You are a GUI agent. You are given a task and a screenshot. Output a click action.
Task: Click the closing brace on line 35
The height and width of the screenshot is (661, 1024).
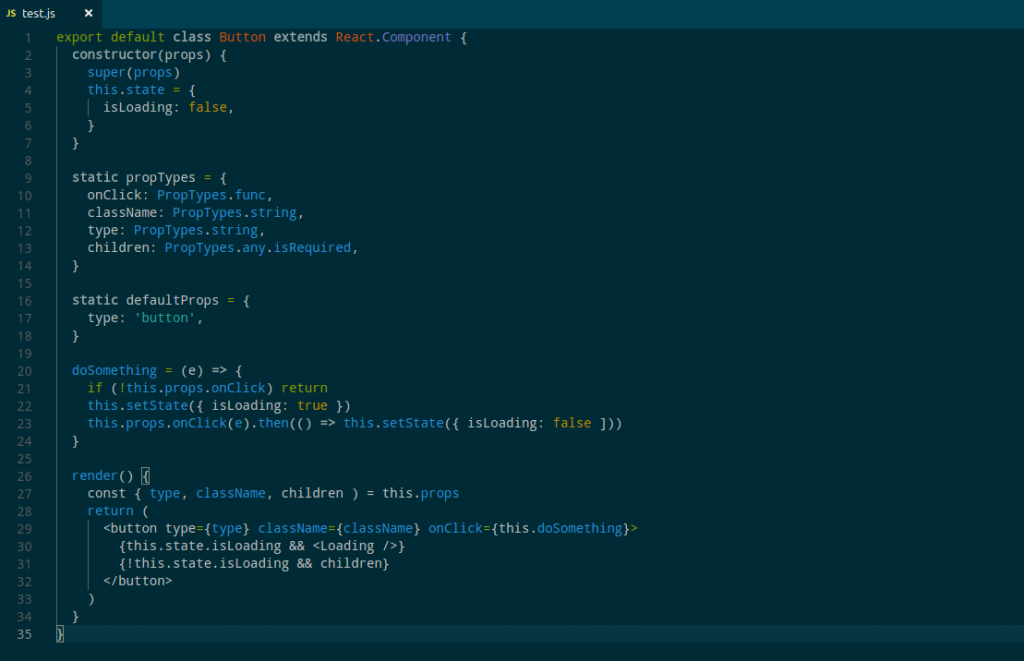(x=60, y=635)
